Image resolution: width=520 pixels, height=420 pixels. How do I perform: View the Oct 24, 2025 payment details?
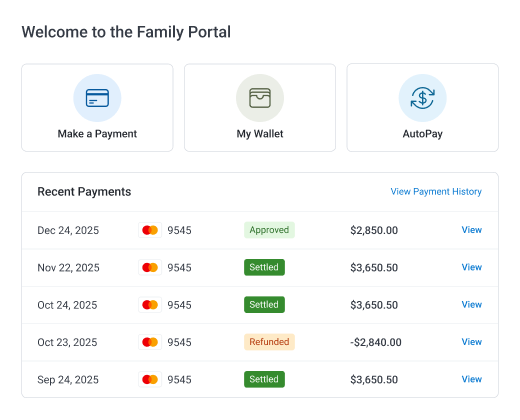tap(472, 304)
